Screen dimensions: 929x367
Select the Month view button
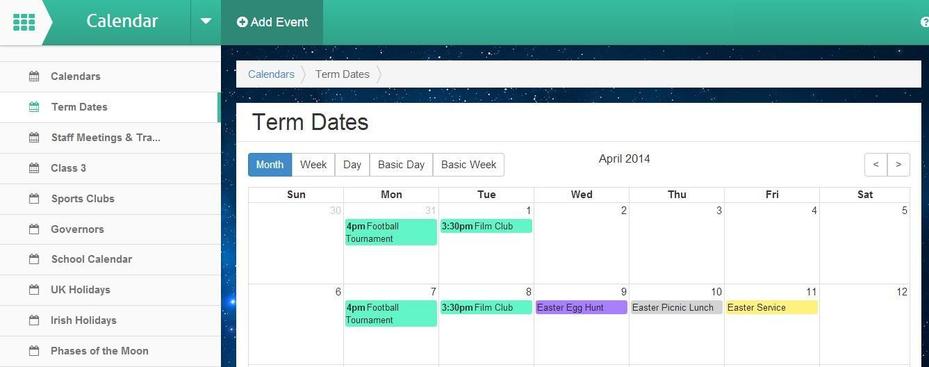(270, 165)
